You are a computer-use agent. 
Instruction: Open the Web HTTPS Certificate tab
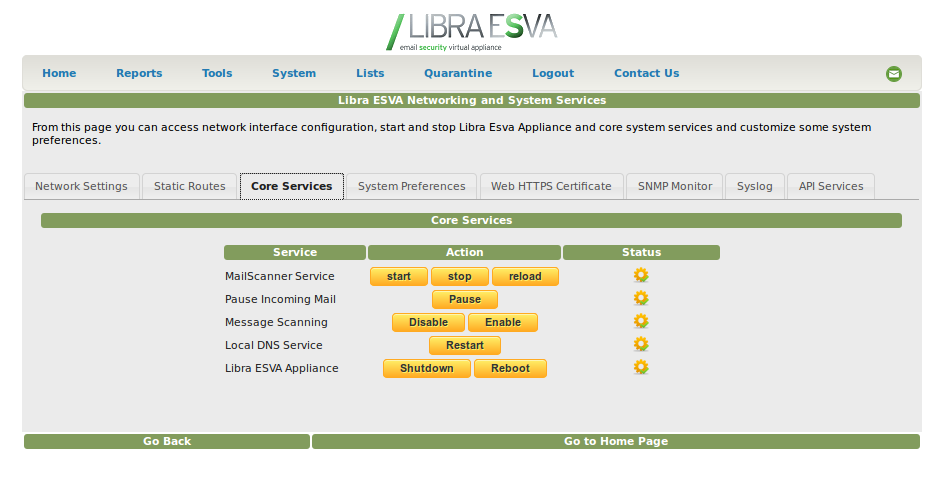[551, 186]
